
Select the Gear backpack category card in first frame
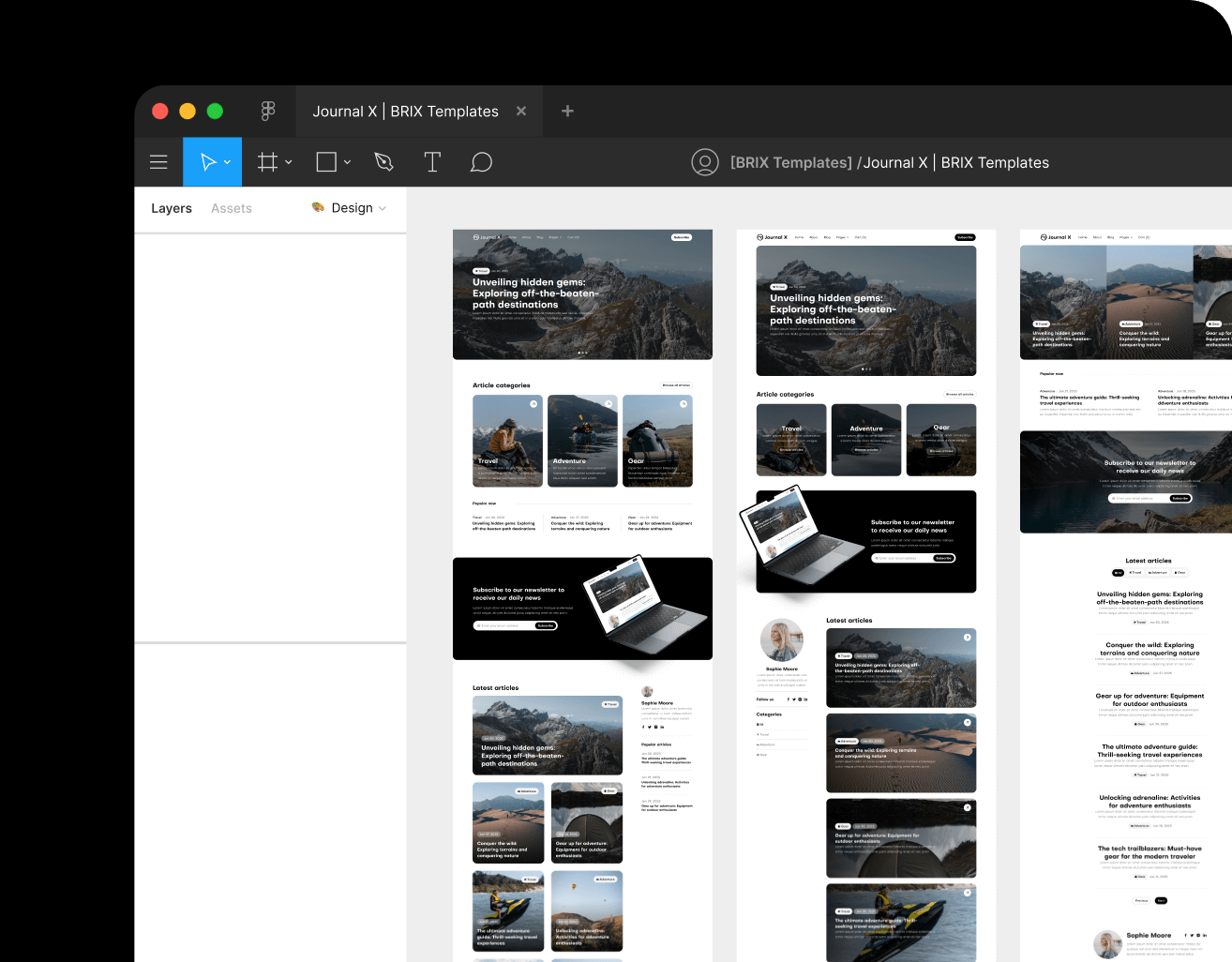point(657,441)
